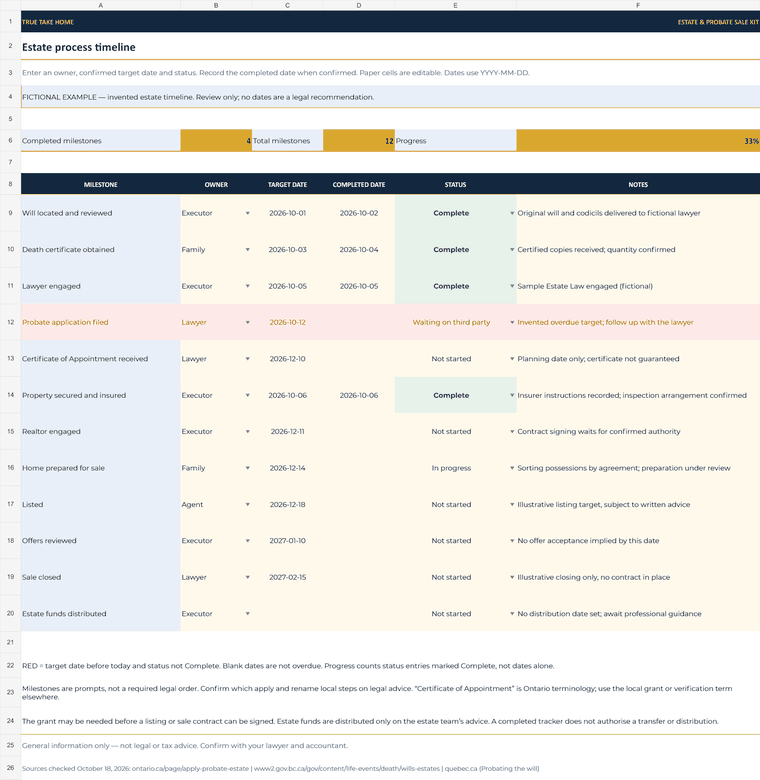760x780 pixels.
Task: Click target date 2026-10-12 cell
Action: [x=287, y=322]
